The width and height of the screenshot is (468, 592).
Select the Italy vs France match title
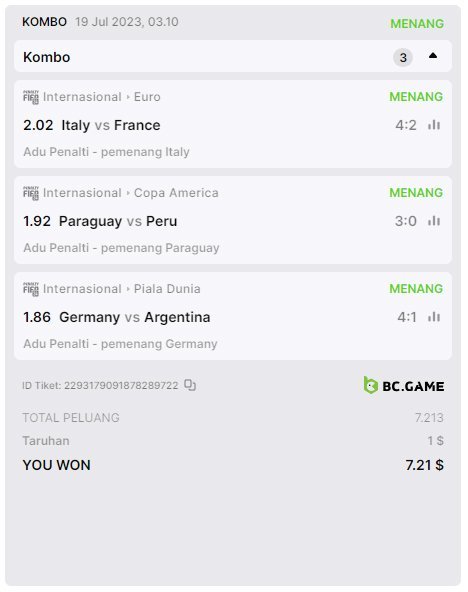pyautogui.click(x=111, y=125)
